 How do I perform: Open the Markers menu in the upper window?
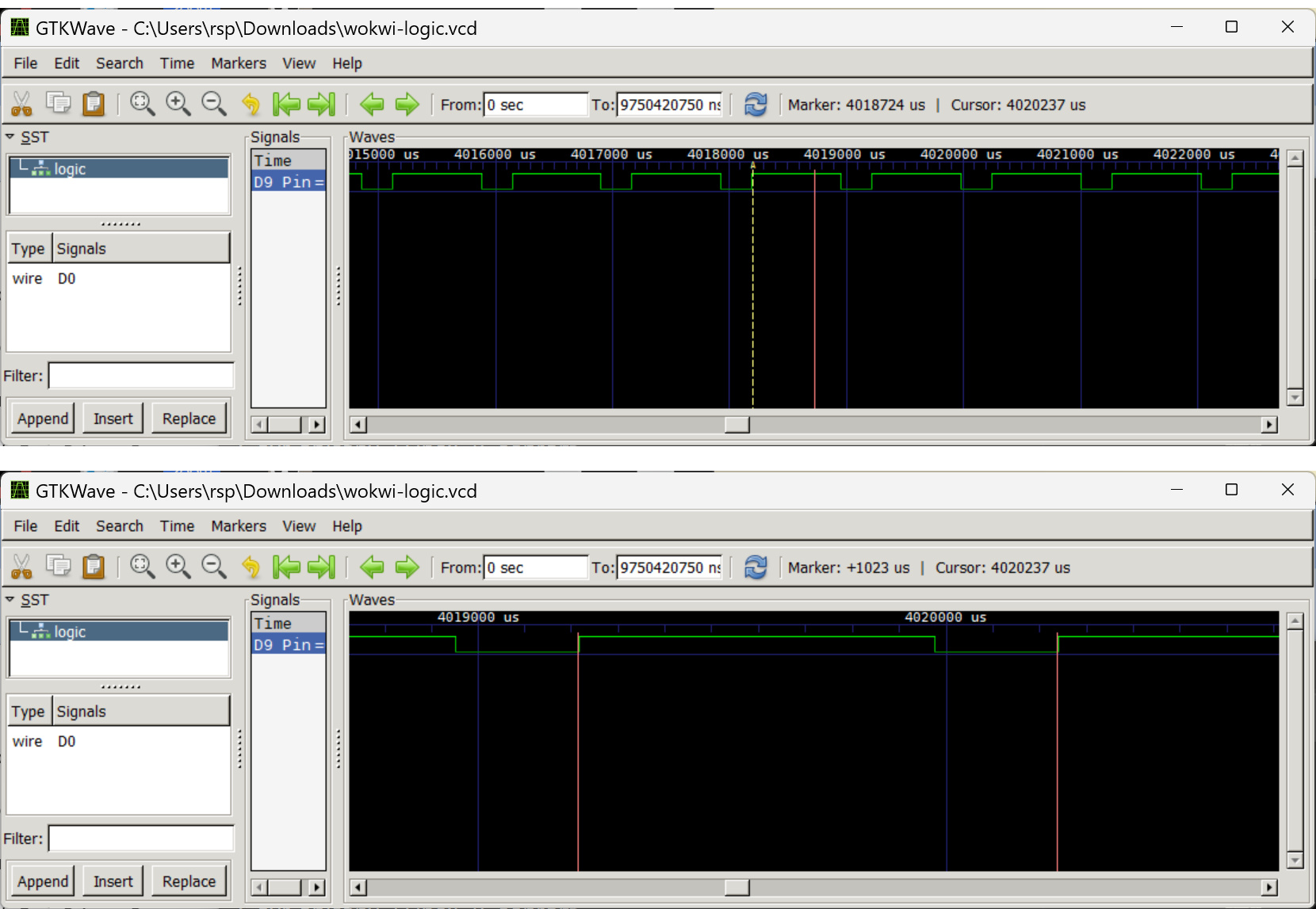click(238, 63)
